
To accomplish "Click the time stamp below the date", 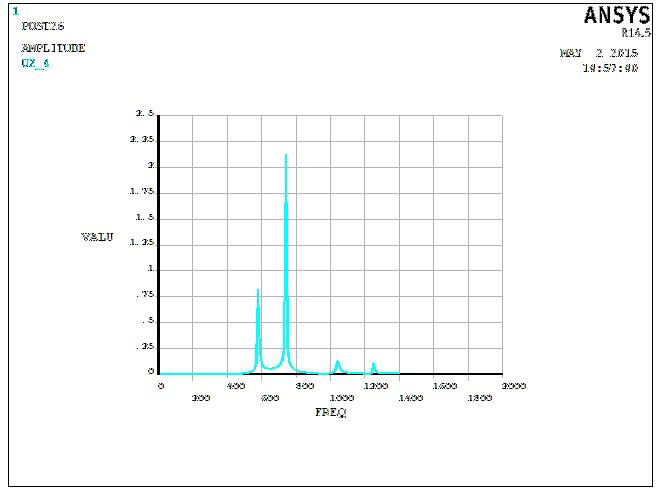I will coord(611,68).
